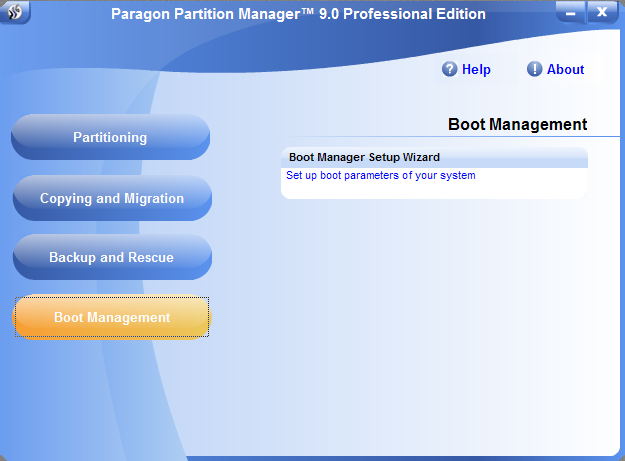
Task: Launch the Boot Manager Setup Wizard
Action: coord(364,157)
